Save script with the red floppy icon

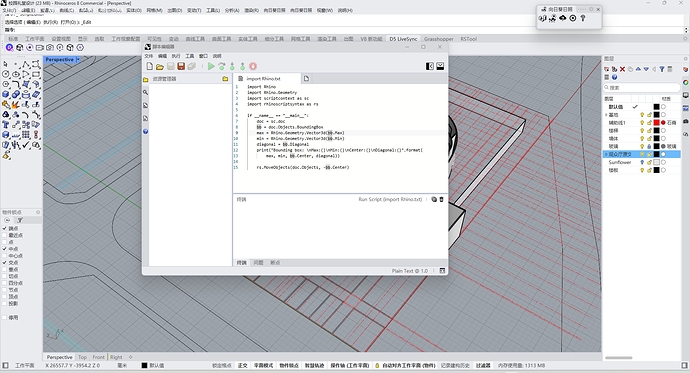[181, 66]
